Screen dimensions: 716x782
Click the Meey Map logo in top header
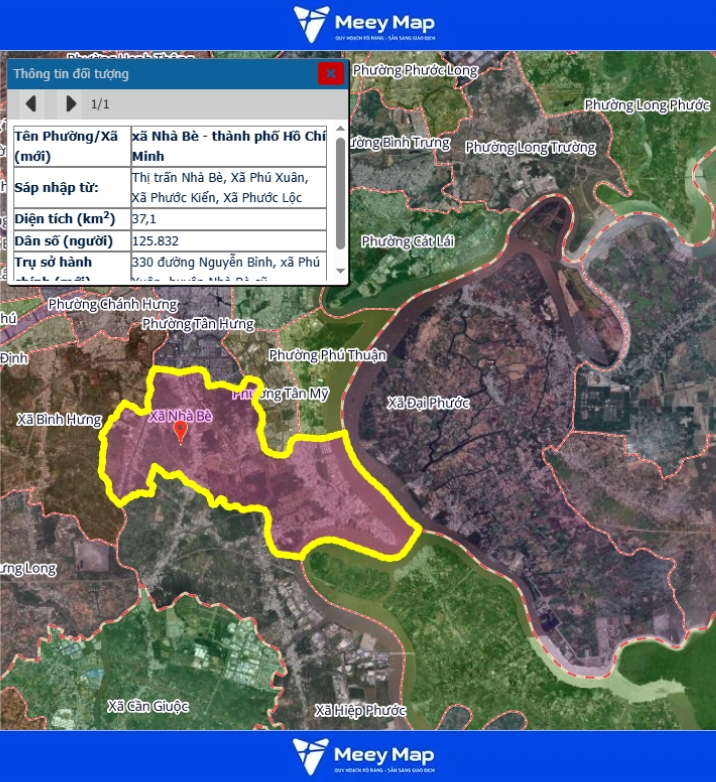[x=358, y=25]
